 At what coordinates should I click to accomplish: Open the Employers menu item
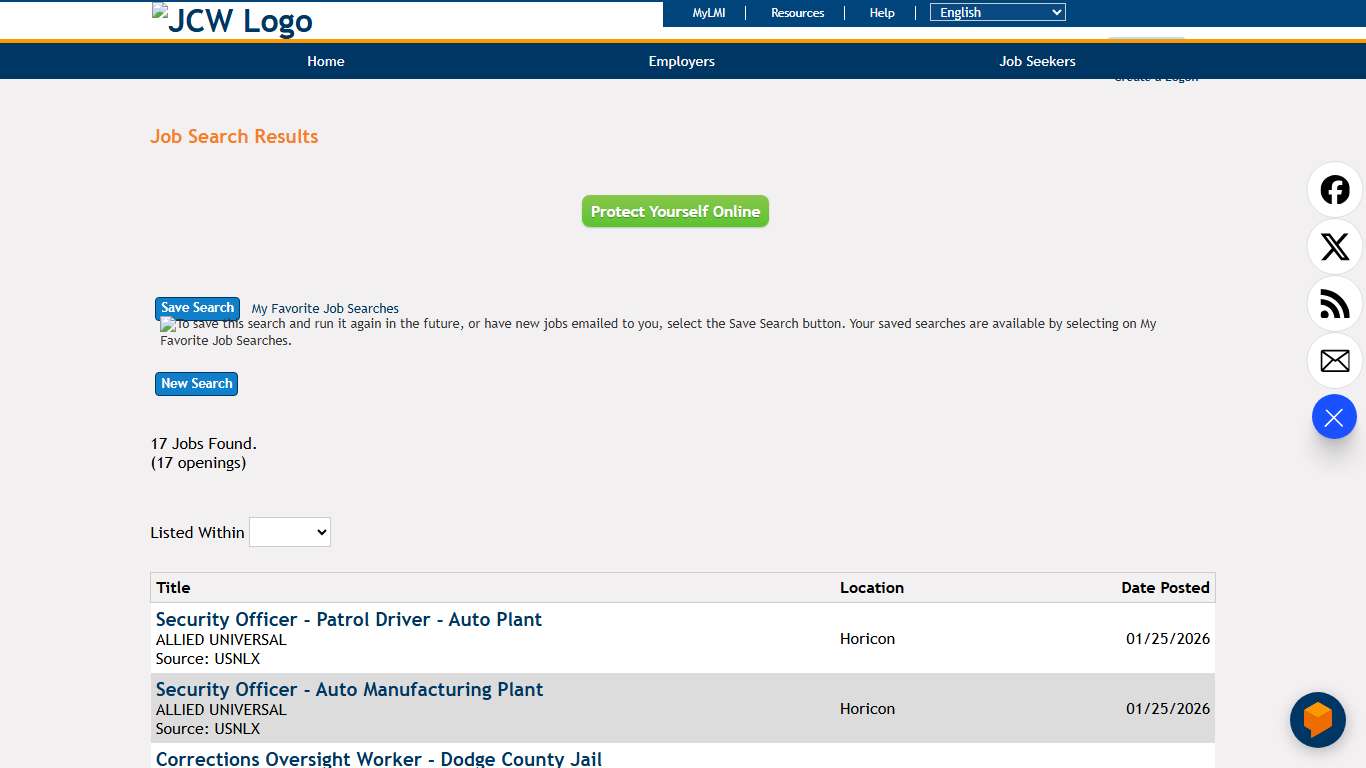click(681, 61)
